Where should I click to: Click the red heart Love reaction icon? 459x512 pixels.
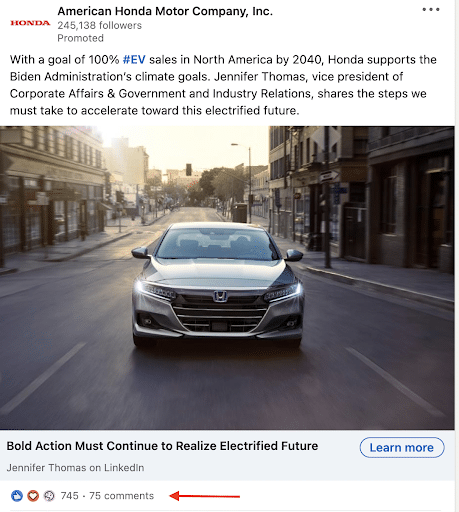[x=33, y=496]
